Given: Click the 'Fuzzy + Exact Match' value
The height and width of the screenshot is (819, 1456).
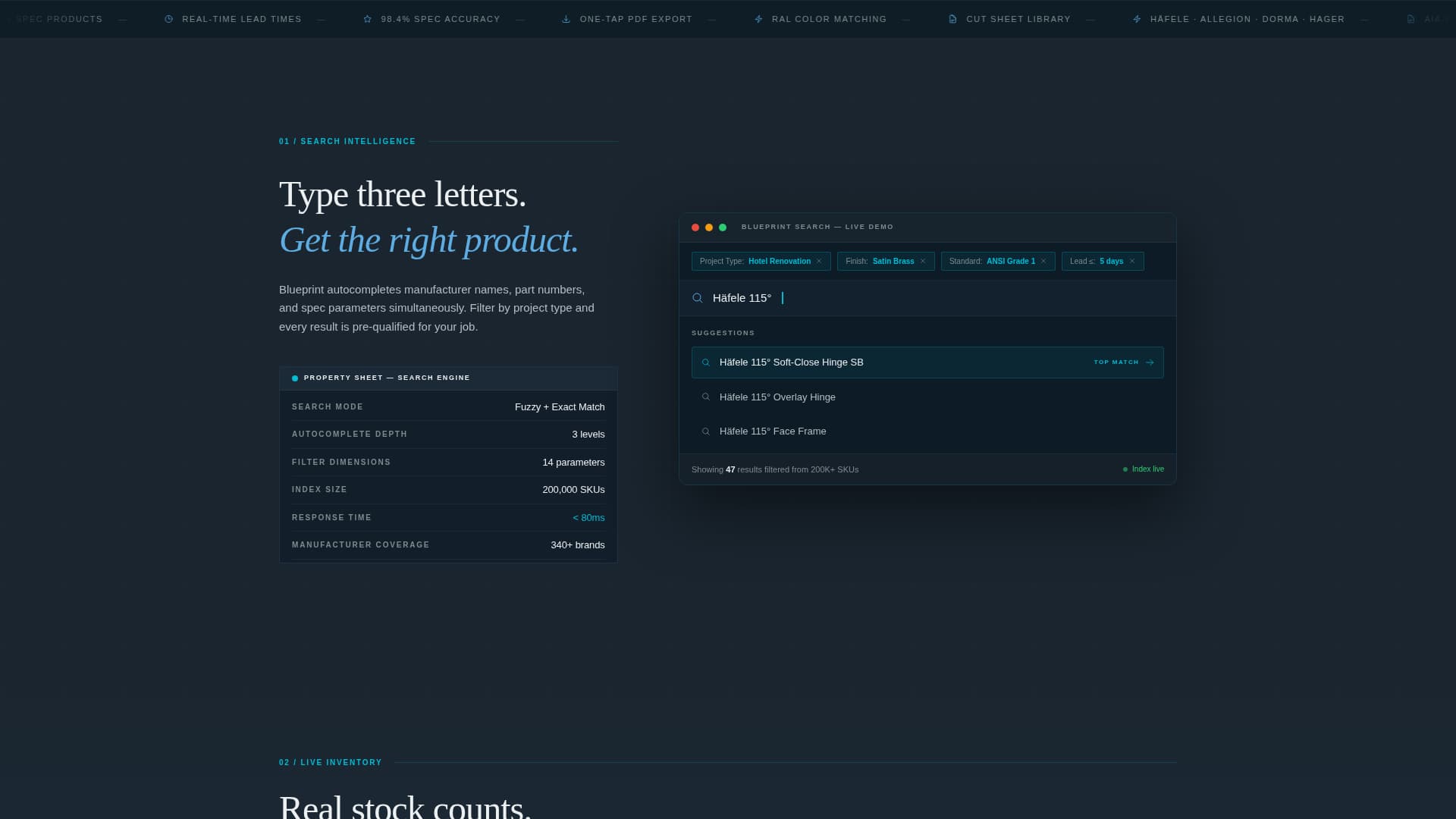Looking at the screenshot, I should [x=560, y=407].
